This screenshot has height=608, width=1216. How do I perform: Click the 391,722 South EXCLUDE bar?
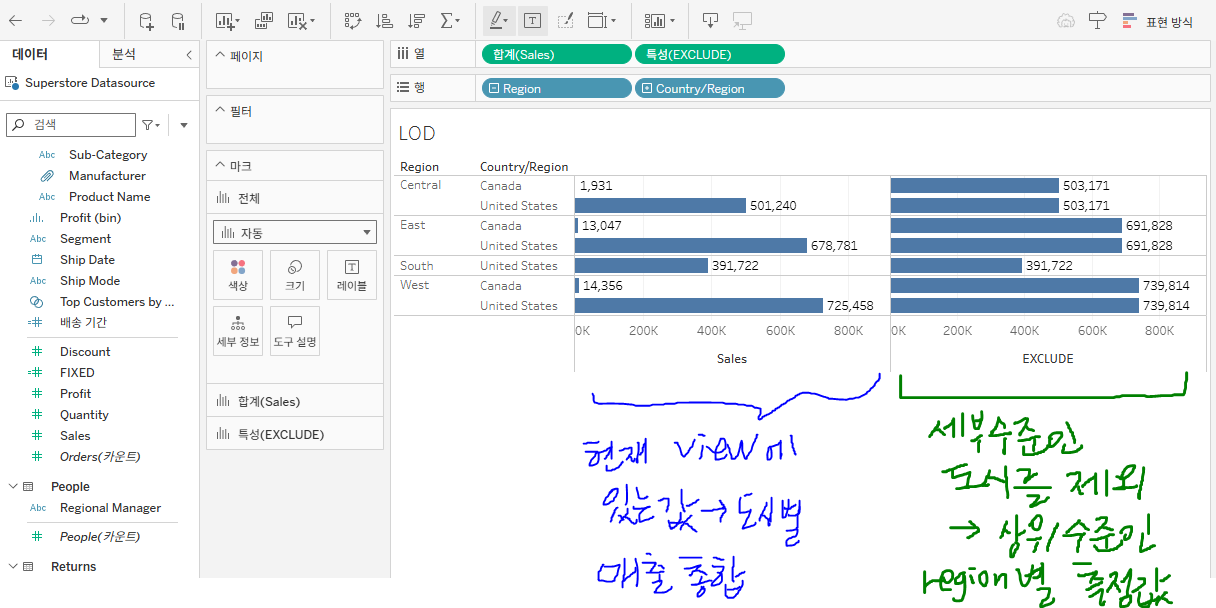tap(957, 266)
